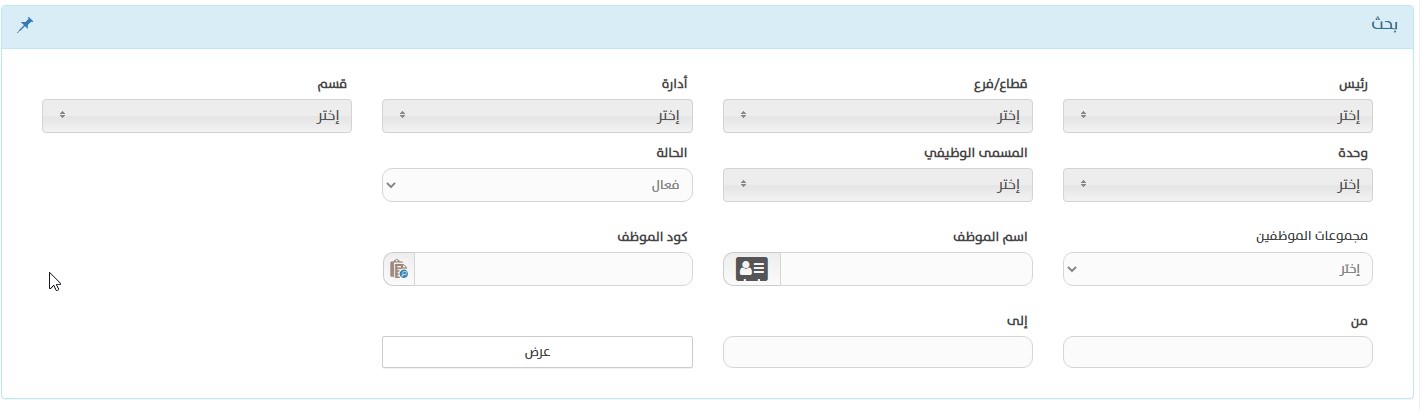Click the clipboard paste icon beside كود الموظف
The width and height of the screenshot is (1420, 411).
(399, 269)
